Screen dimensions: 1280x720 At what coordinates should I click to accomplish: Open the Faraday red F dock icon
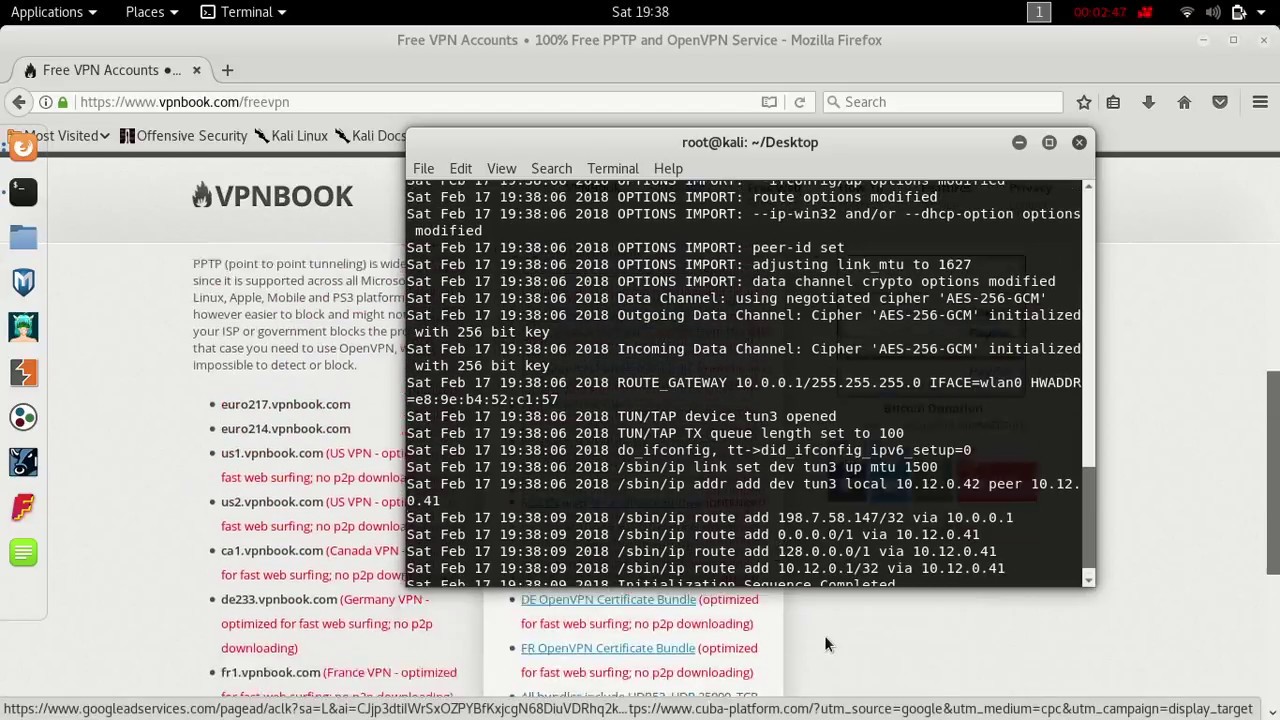click(23, 507)
